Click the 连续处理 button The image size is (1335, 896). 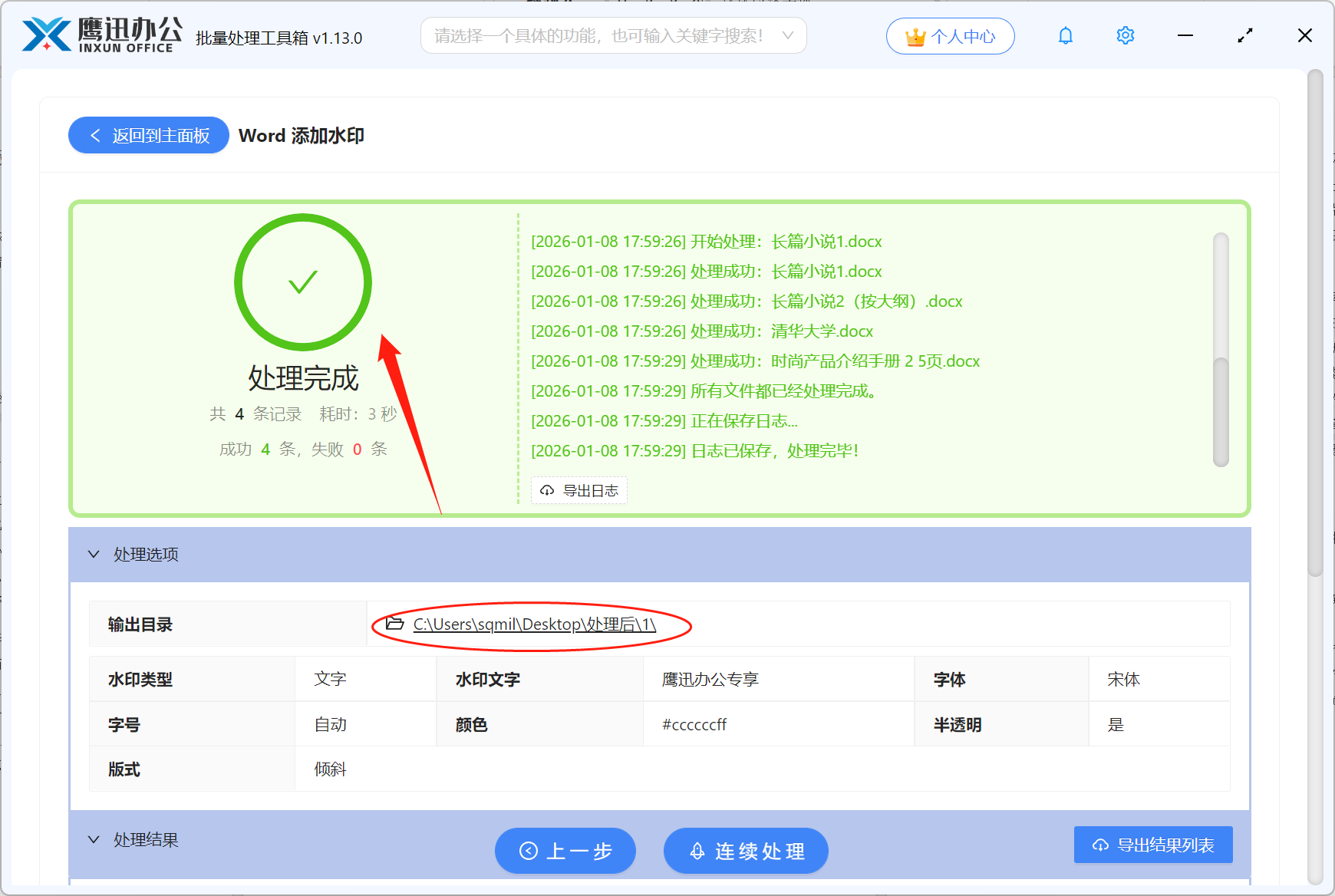pyautogui.click(x=745, y=851)
